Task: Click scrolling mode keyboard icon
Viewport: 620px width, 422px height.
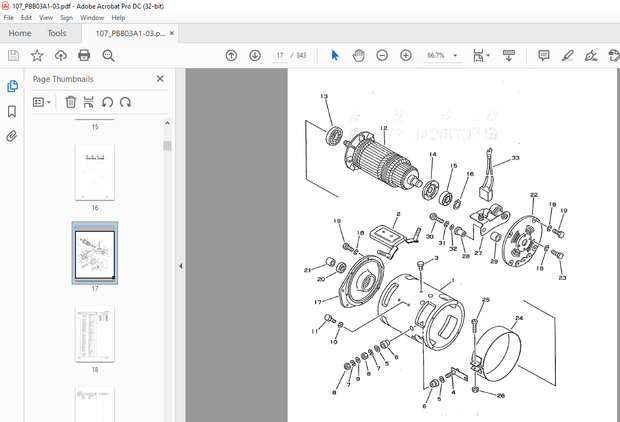Action: pos(508,55)
